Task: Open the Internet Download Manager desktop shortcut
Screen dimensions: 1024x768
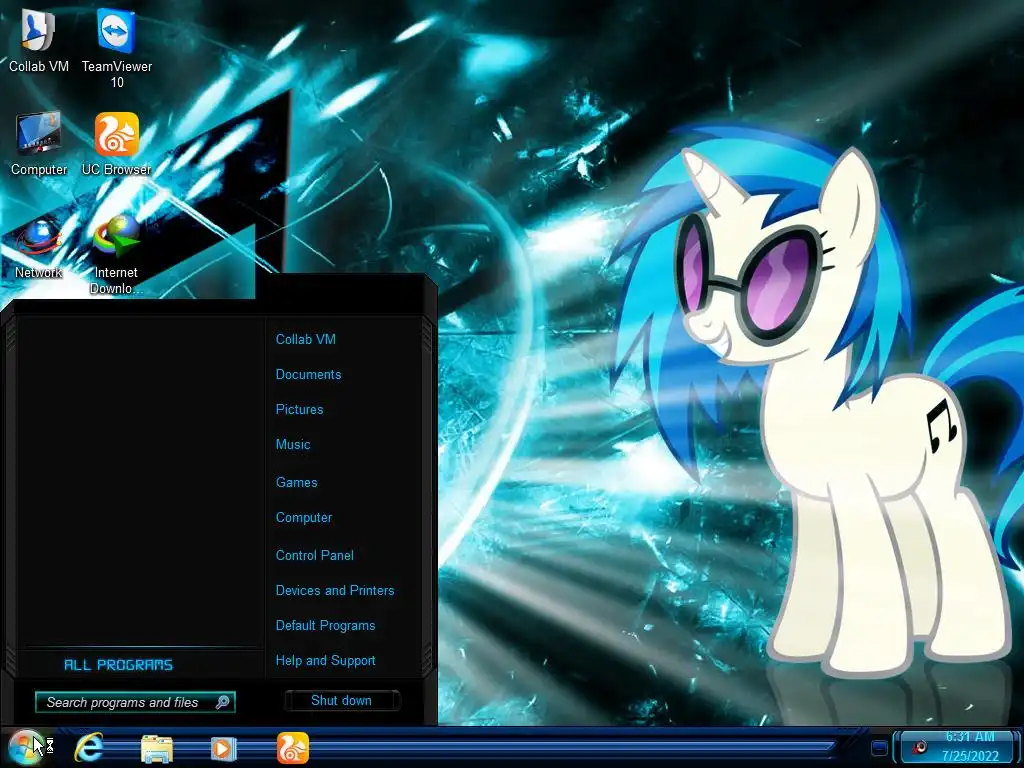Action: click(116, 256)
